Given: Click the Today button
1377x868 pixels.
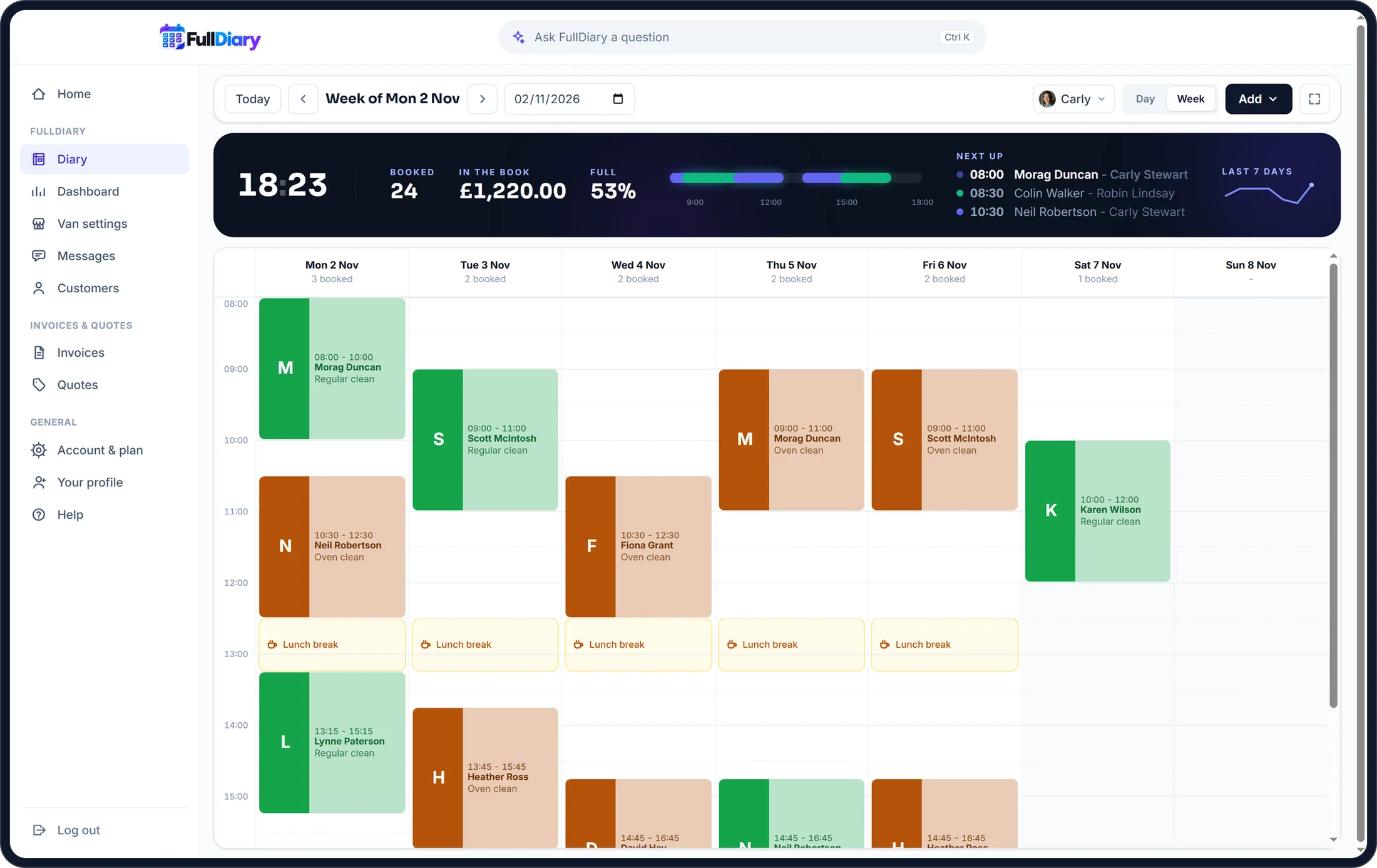Looking at the screenshot, I should click(253, 99).
